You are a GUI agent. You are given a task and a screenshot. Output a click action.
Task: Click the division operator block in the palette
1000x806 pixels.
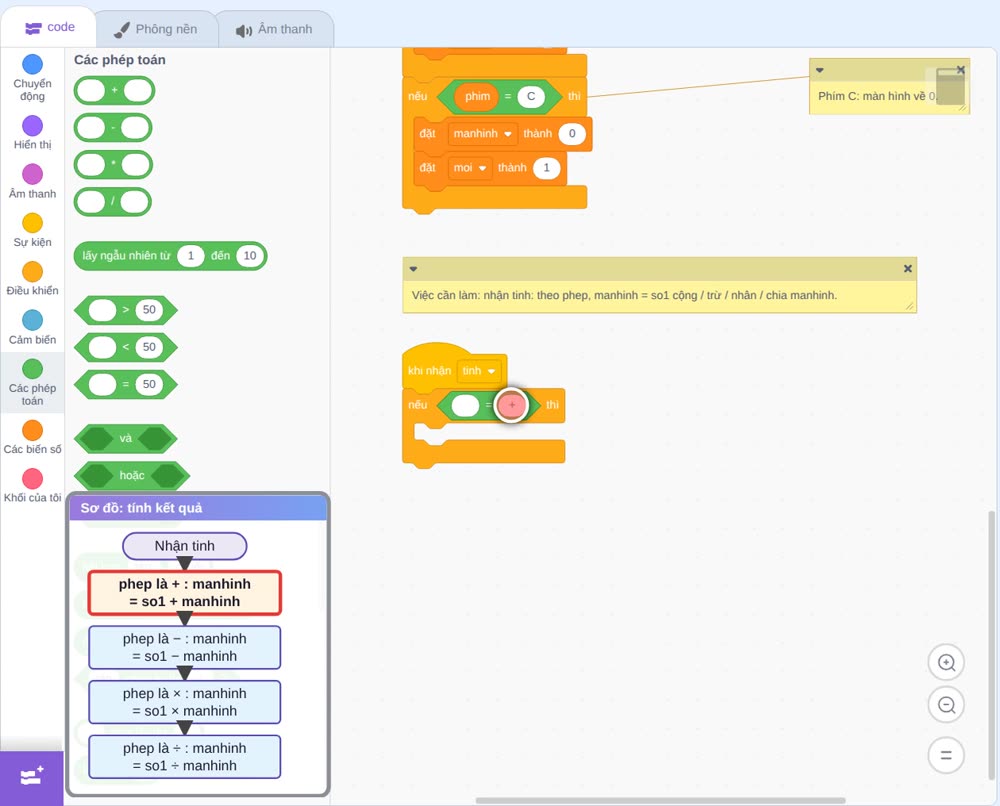(113, 202)
